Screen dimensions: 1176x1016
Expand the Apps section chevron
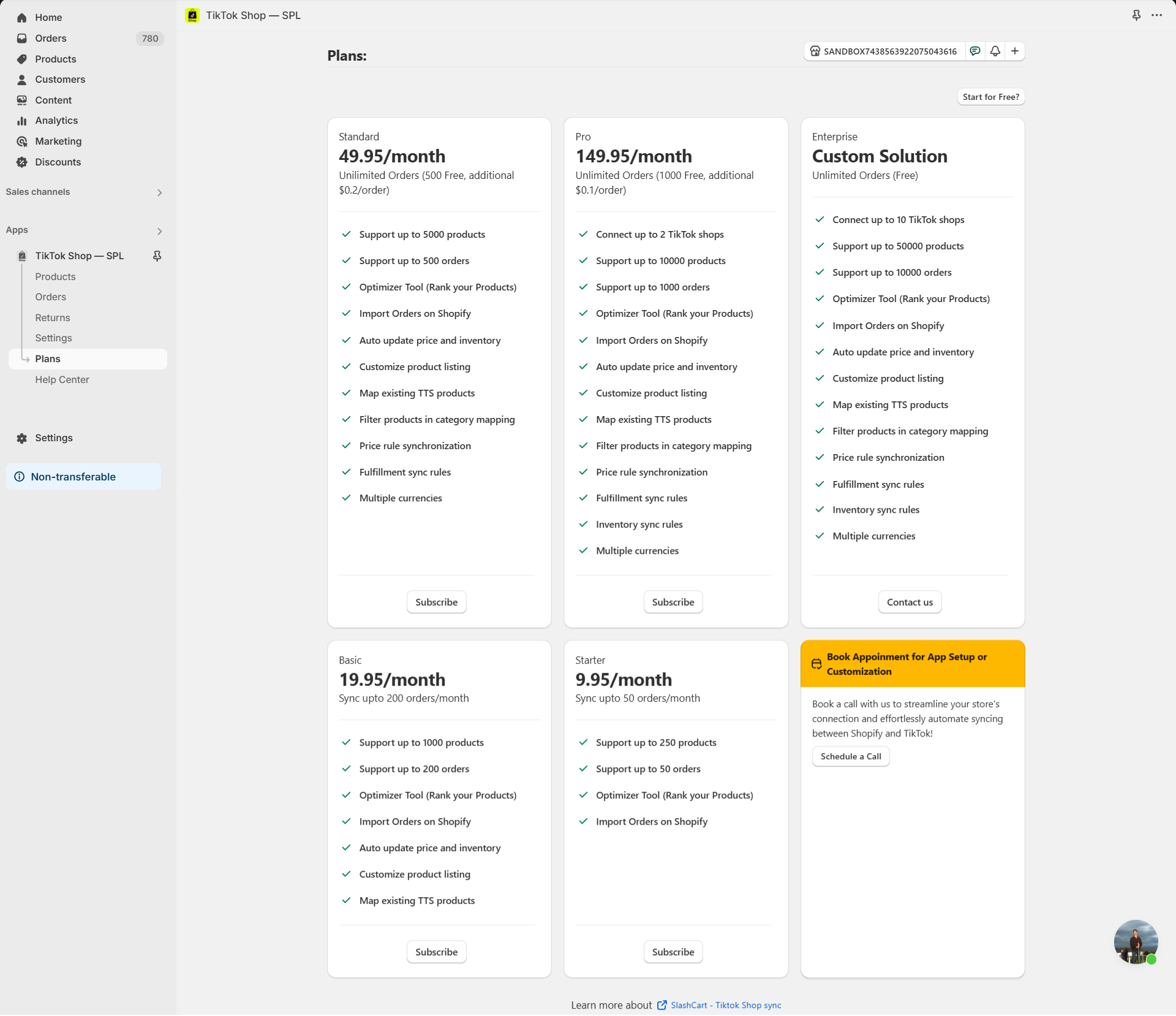click(159, 231)
